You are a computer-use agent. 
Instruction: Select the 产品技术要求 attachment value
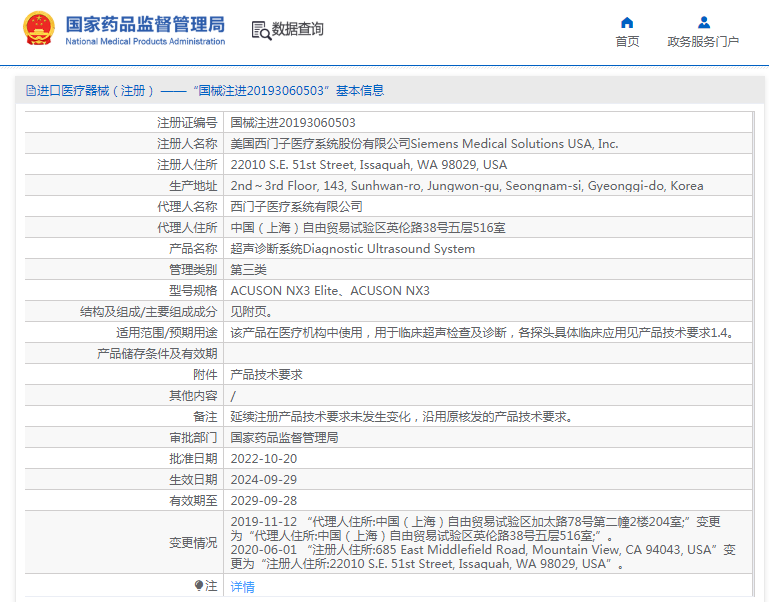coord(266,375)
